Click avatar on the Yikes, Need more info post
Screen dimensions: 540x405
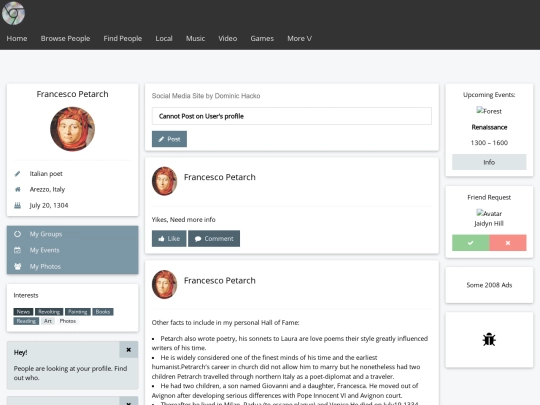[x=165, y=181]
